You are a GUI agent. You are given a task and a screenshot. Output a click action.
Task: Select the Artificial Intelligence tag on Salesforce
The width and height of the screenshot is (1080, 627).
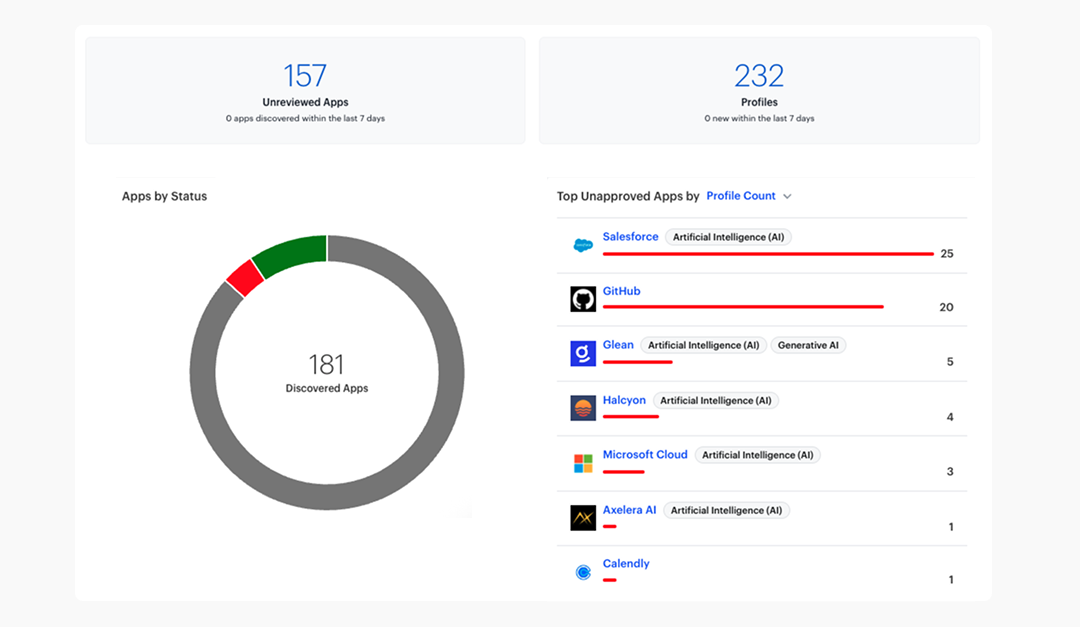728,236
